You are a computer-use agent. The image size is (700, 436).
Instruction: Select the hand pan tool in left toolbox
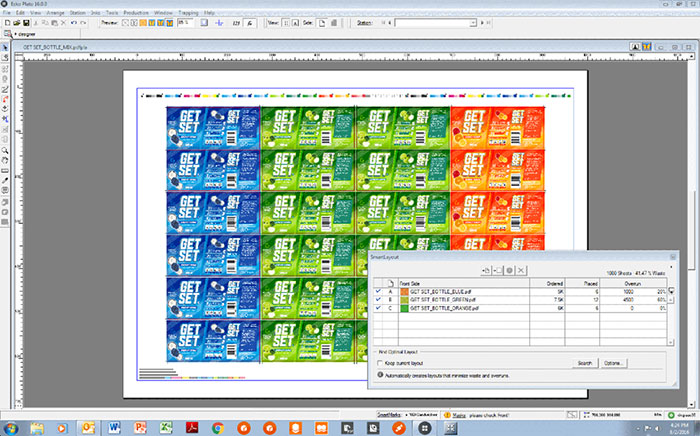(x=5, y=160)
